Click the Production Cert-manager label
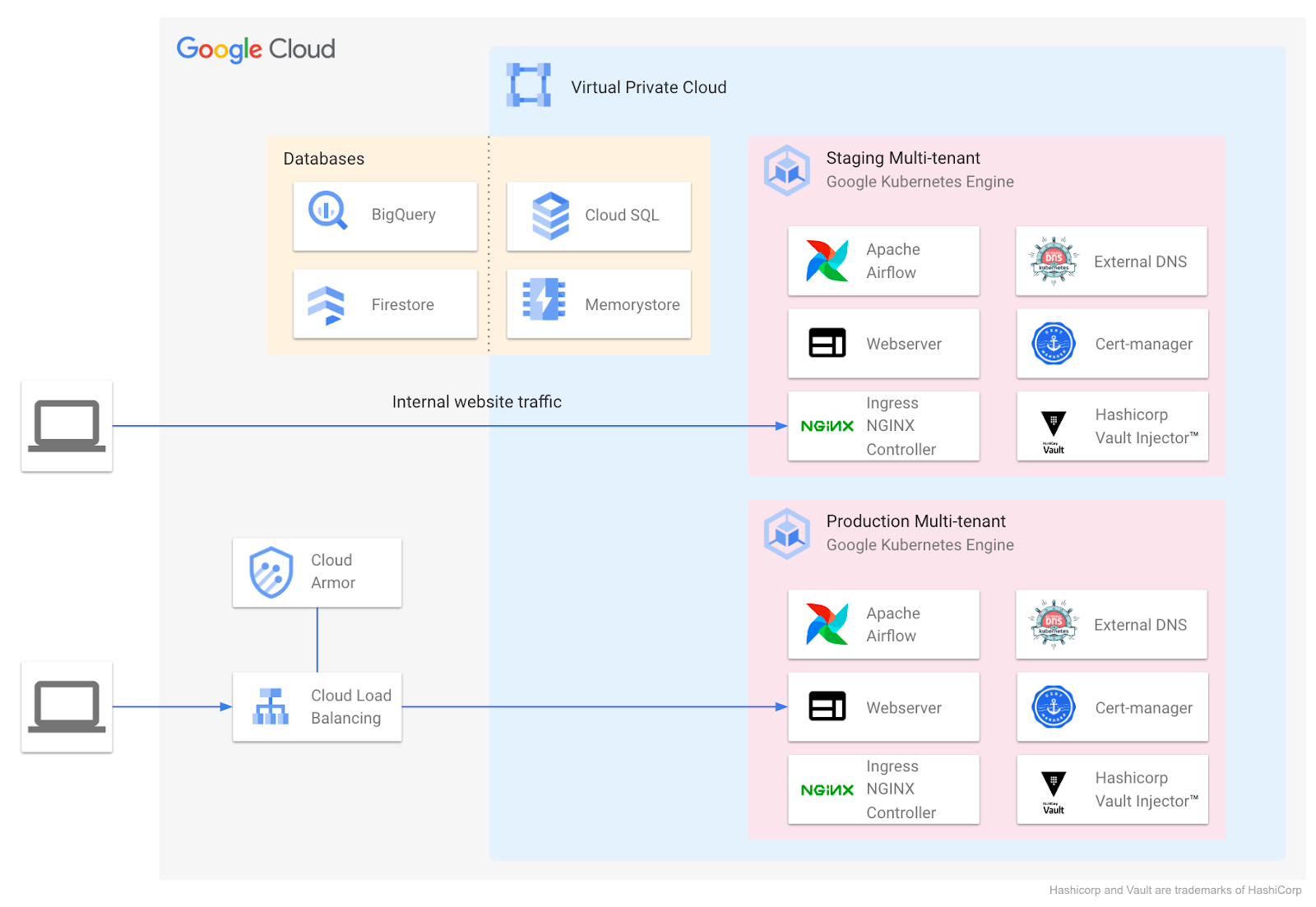The image size is (1316, 907). [x=1143, y=707]
